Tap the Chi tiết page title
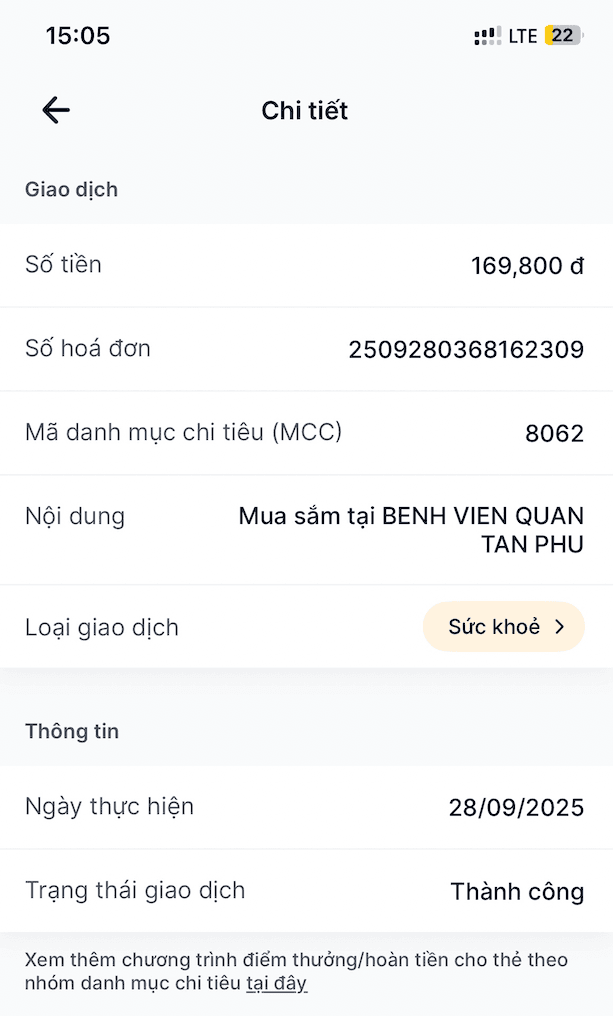 (305, 110)
